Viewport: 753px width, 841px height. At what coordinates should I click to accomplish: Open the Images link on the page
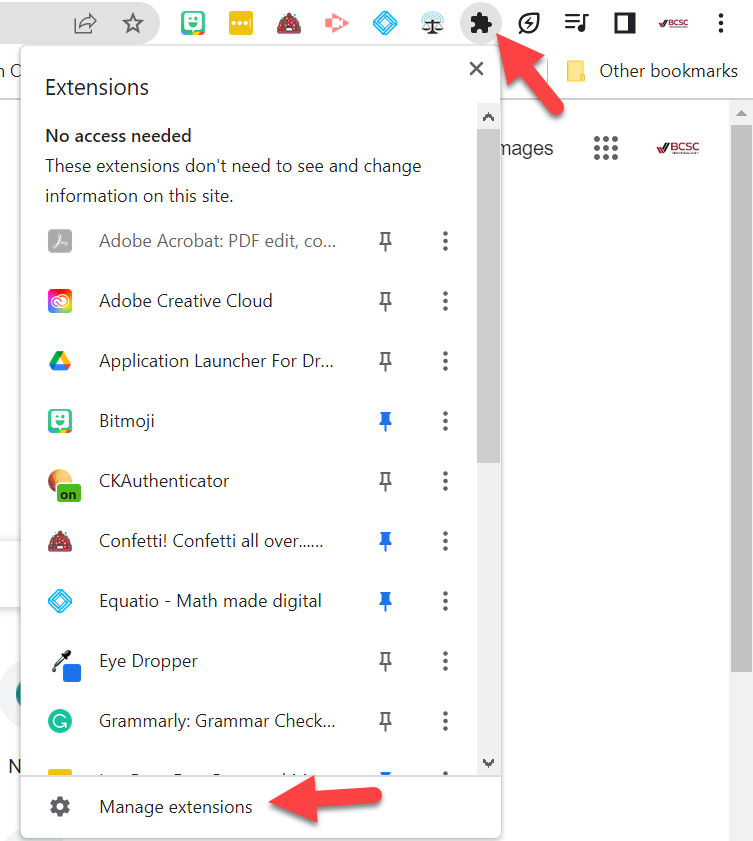click(x=527, y=149)
